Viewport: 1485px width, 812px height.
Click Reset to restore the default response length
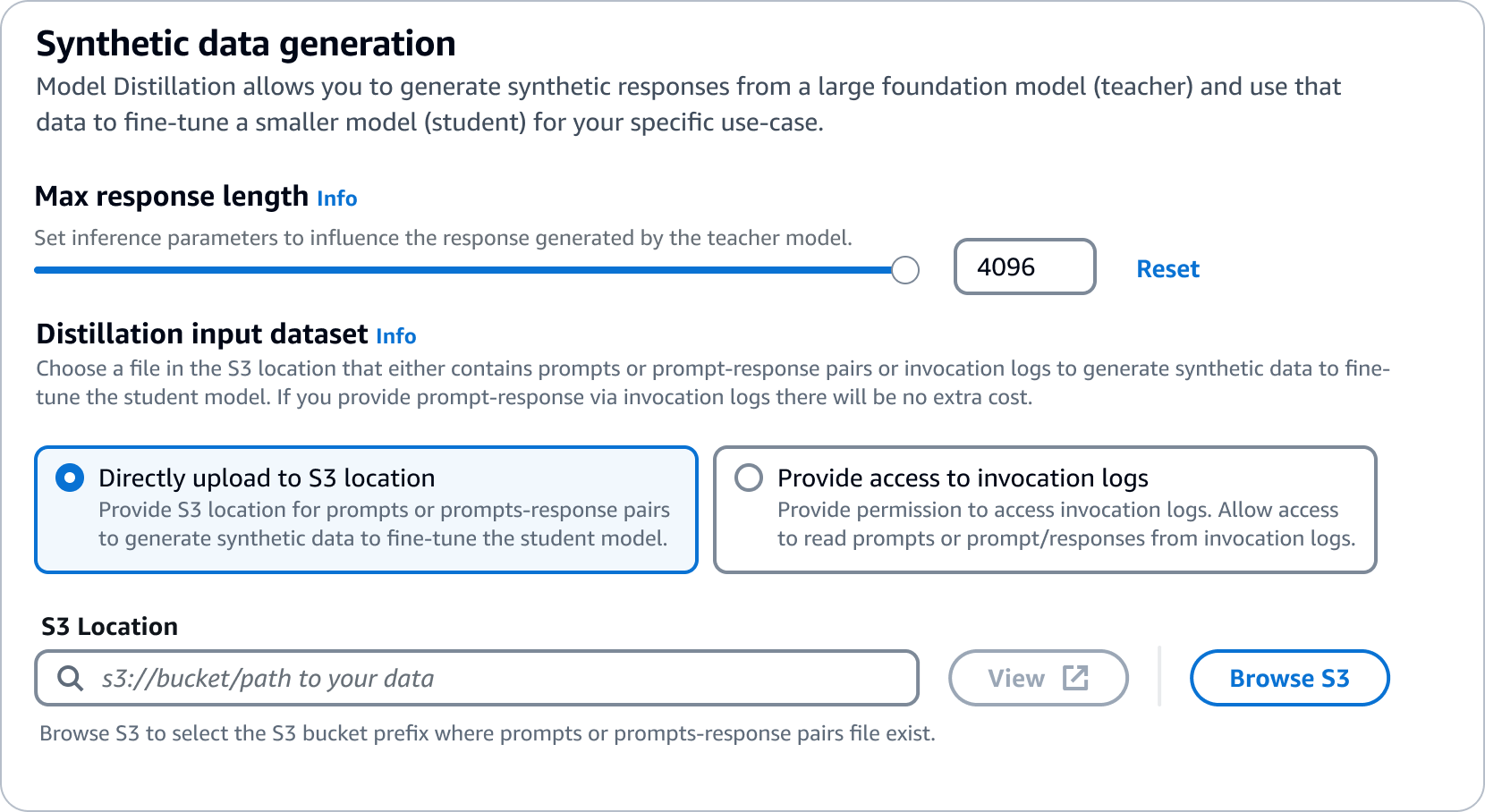(x=1167, y=268)
